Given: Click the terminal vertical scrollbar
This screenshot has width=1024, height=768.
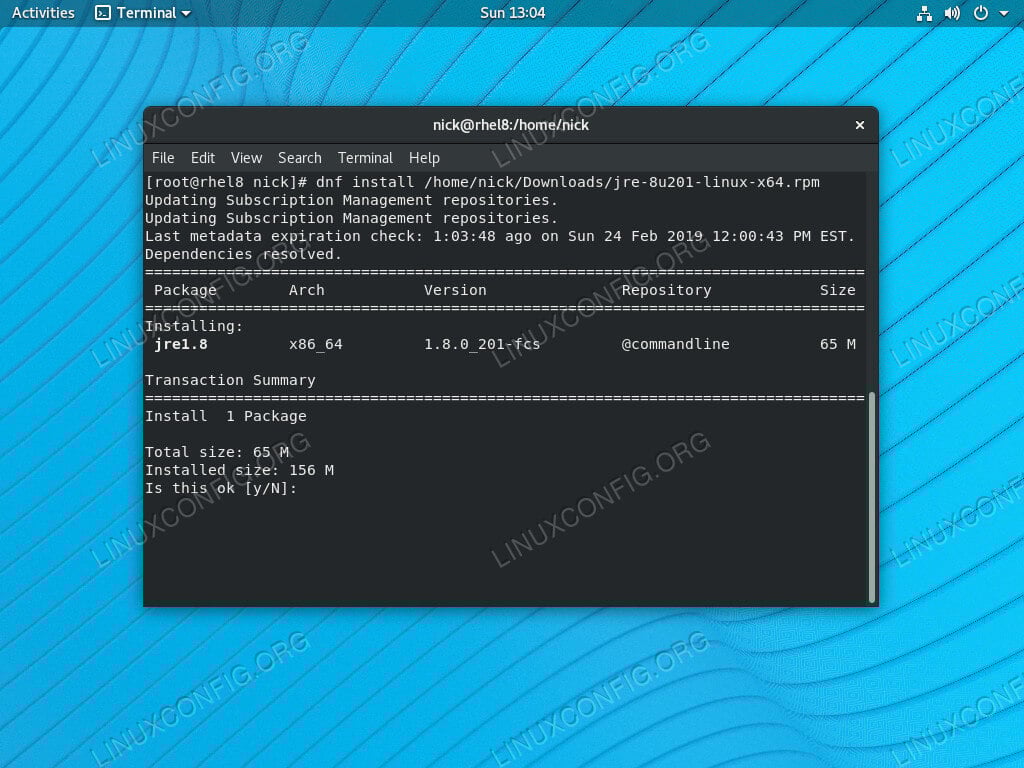Looking at the screenshot, I should coord(872,498).
